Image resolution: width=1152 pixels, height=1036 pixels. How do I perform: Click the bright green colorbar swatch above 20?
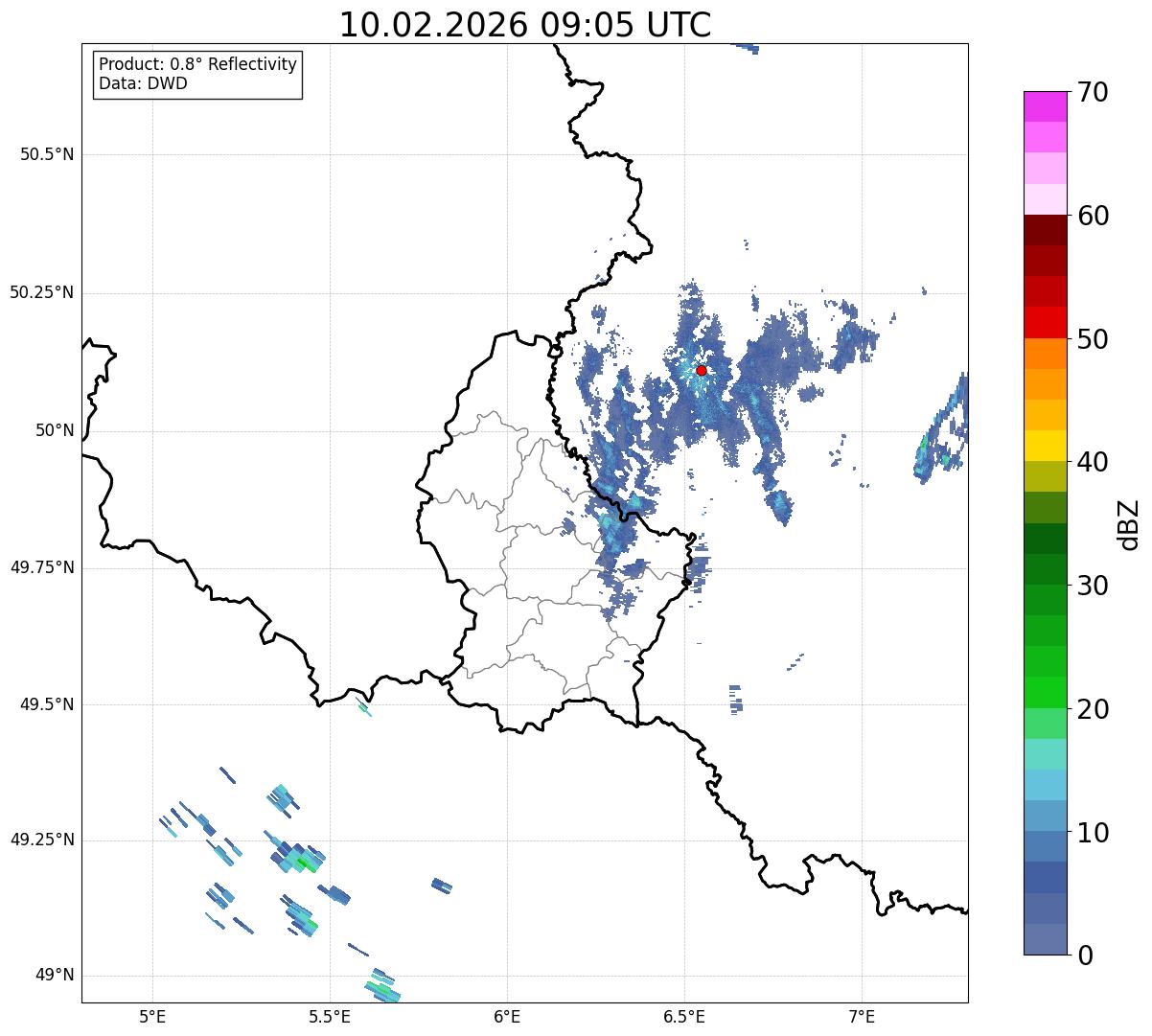pos(1045,692)
